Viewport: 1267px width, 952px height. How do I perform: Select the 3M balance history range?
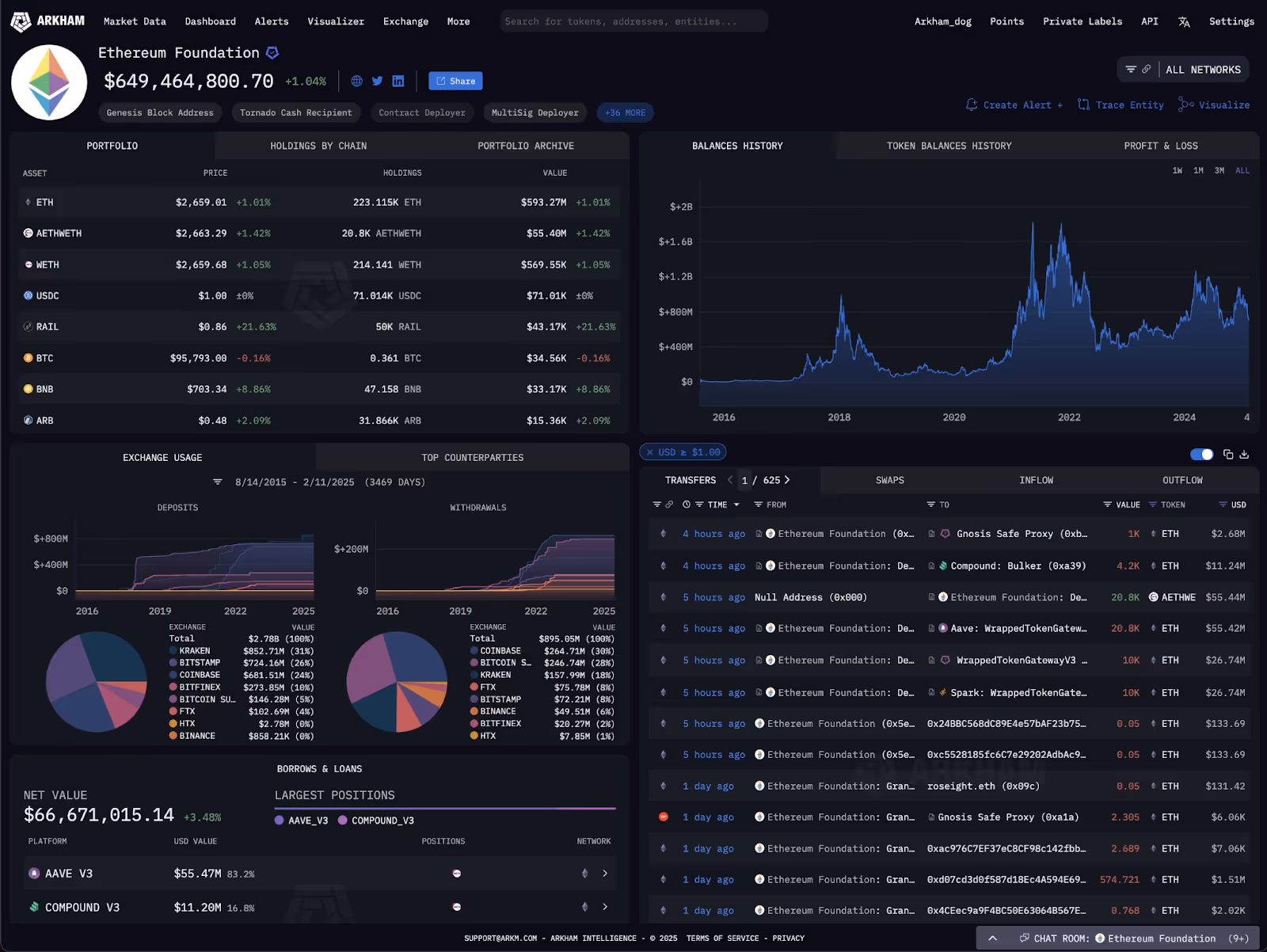click(x=1219, y=170)
